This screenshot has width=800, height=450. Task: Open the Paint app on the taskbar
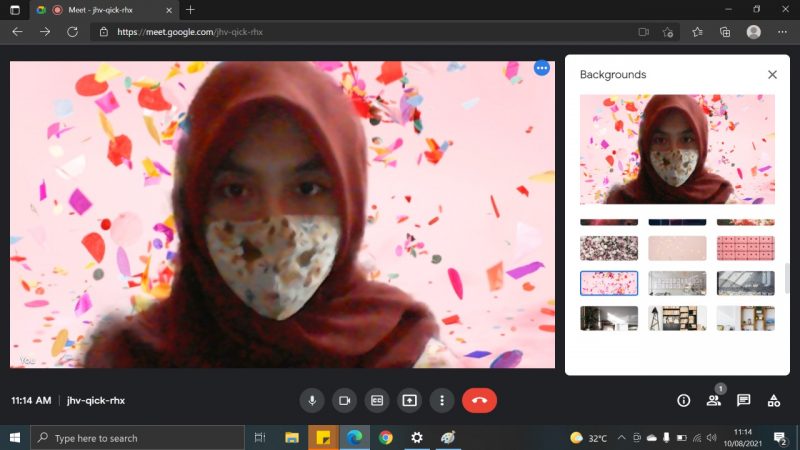[x=448, y=438]
